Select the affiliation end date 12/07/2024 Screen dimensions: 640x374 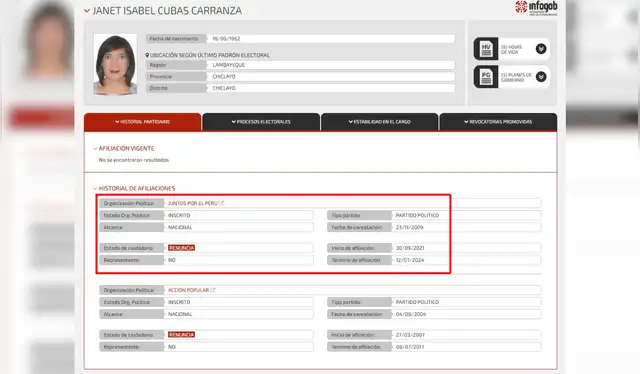410,260
